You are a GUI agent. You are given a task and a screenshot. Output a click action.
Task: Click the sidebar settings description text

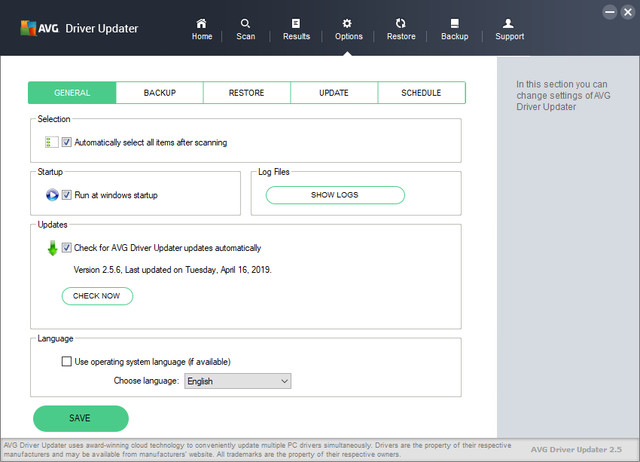pyautogui.click(x=563, y=96)
